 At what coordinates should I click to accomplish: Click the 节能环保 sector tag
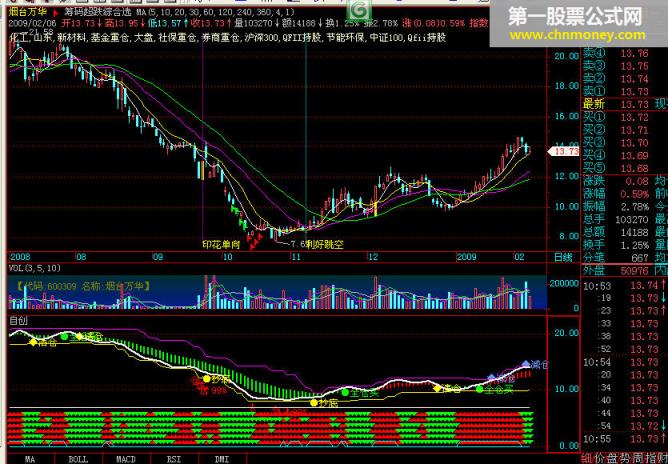tap(346, 39)
